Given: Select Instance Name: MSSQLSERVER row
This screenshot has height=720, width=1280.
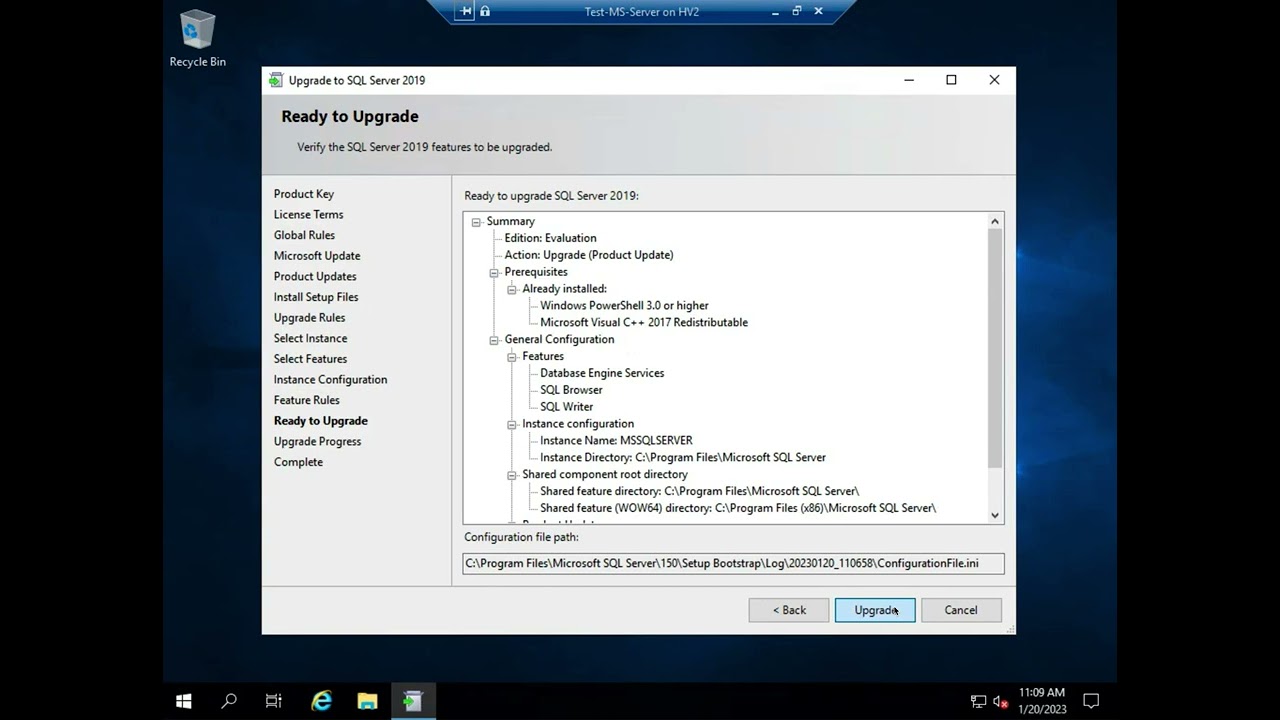Looking at the screenshot, I should coord(616,440).
